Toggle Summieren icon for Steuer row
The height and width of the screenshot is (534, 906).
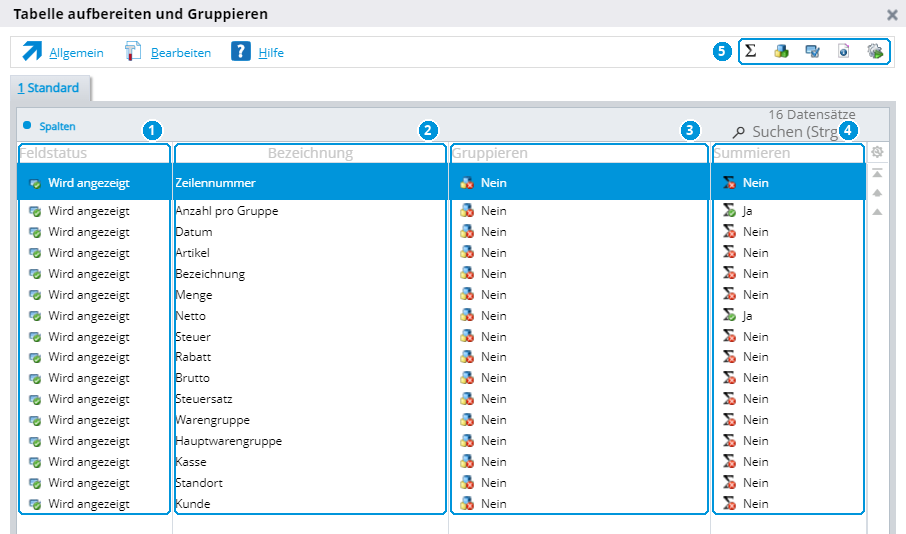(729, 336)
